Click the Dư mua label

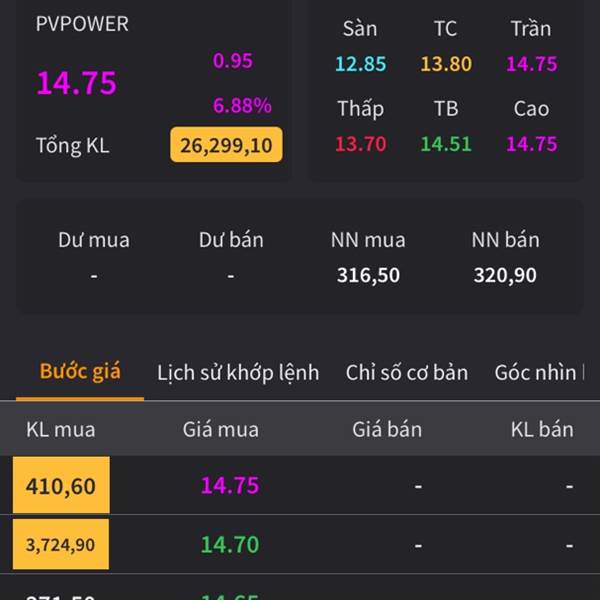94,240
